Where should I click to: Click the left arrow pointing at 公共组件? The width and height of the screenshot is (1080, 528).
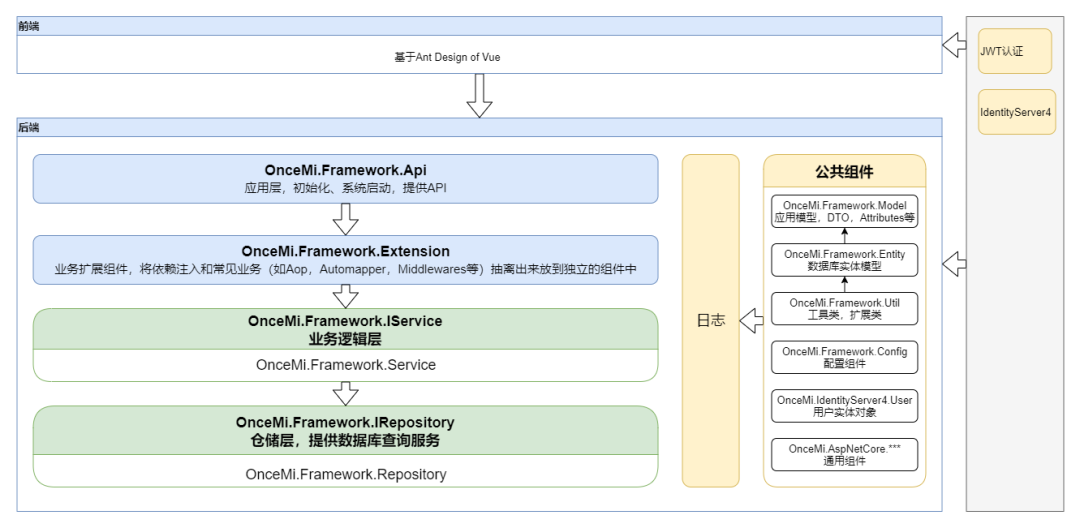[x=954, y=265]
